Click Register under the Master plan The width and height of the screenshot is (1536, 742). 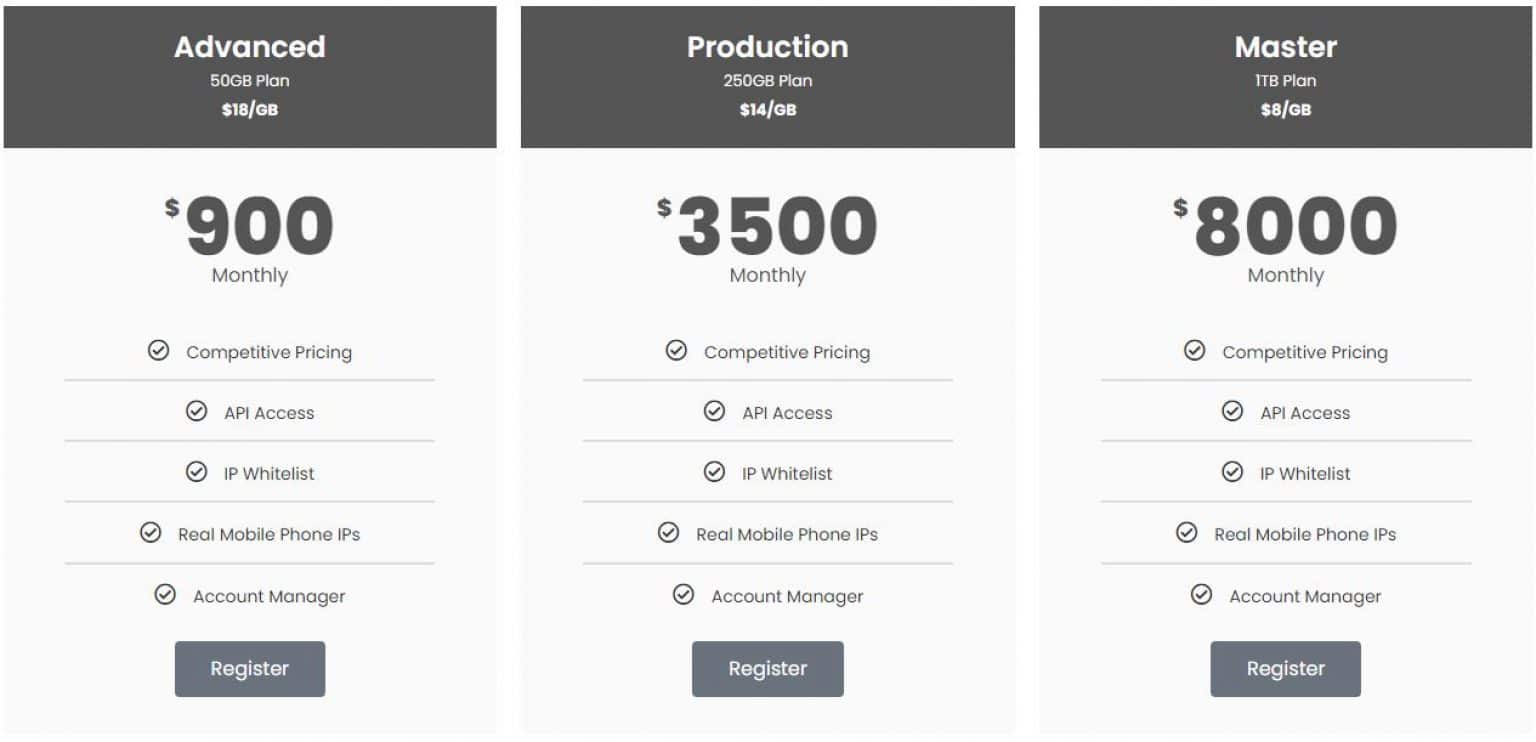(x=1285, y=668)
